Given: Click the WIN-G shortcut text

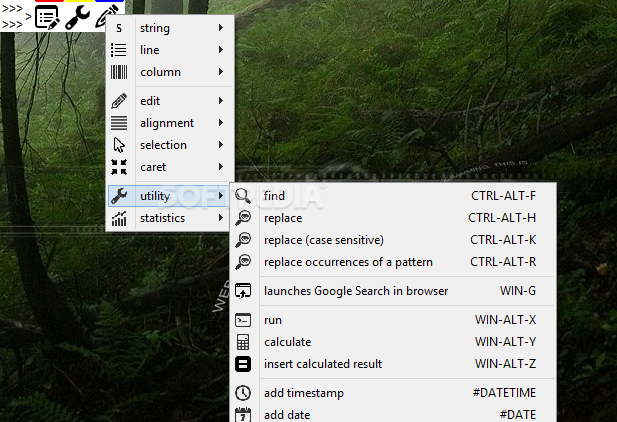Looking at the screenshot, I should tap(518, 291).
